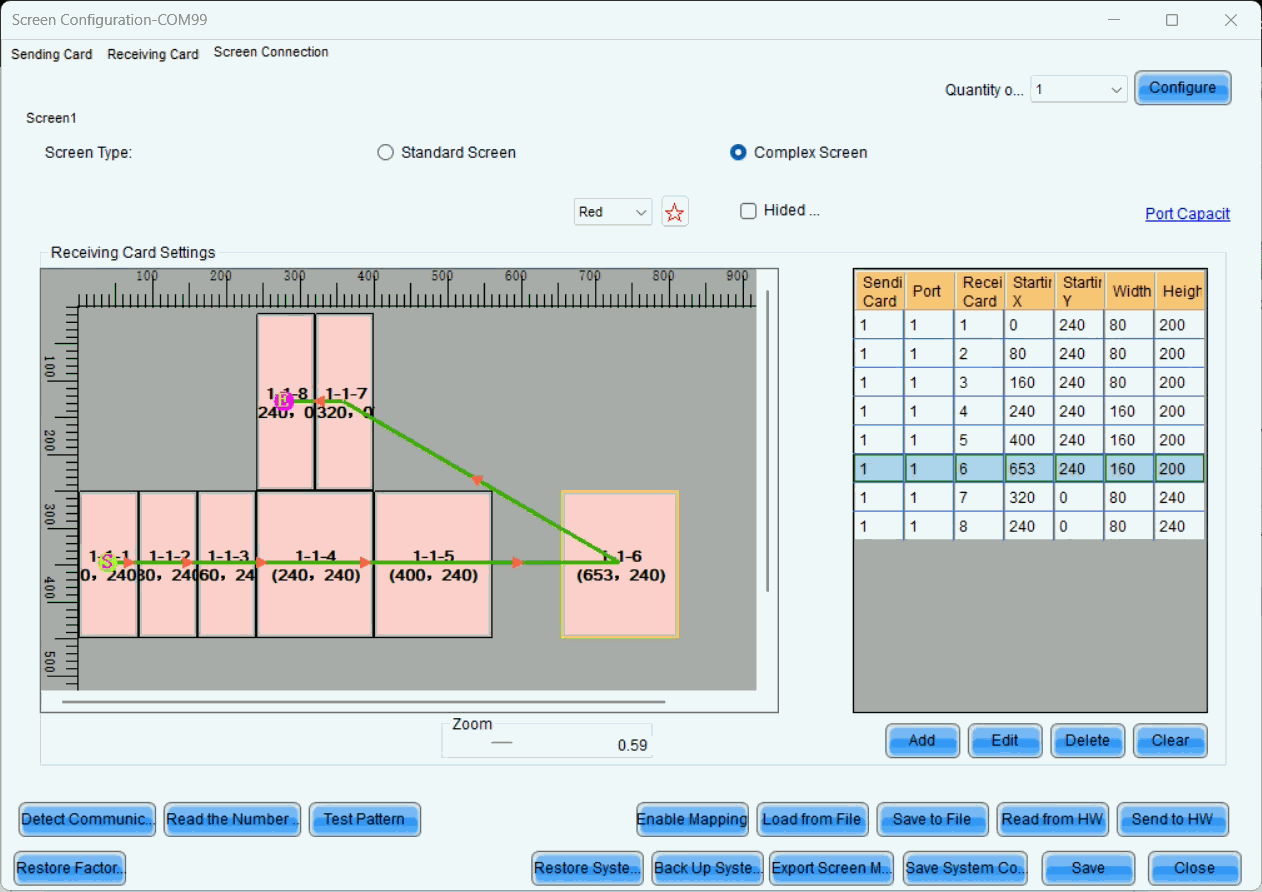Toggle the Hided checkbox
Image resolution: width=1262 pixels, height=892 pixels.
click(x=748, y=211)
